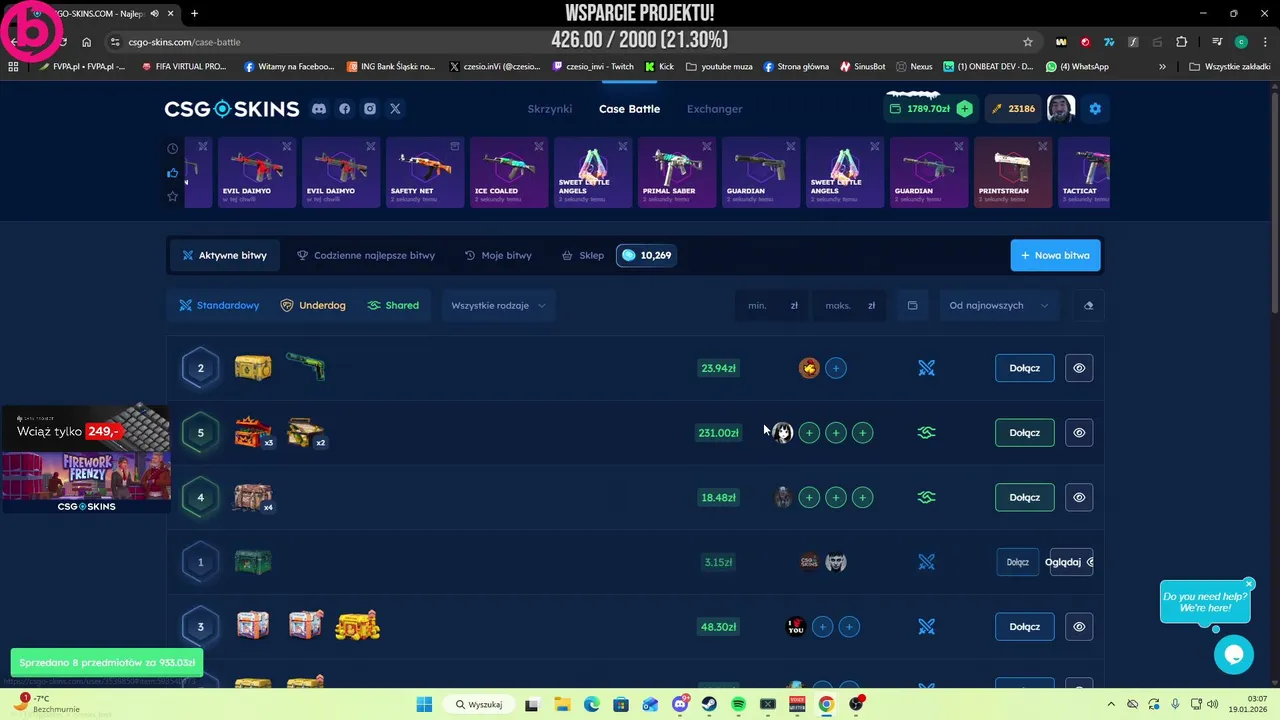Add funds with the green plus icon

964,109
